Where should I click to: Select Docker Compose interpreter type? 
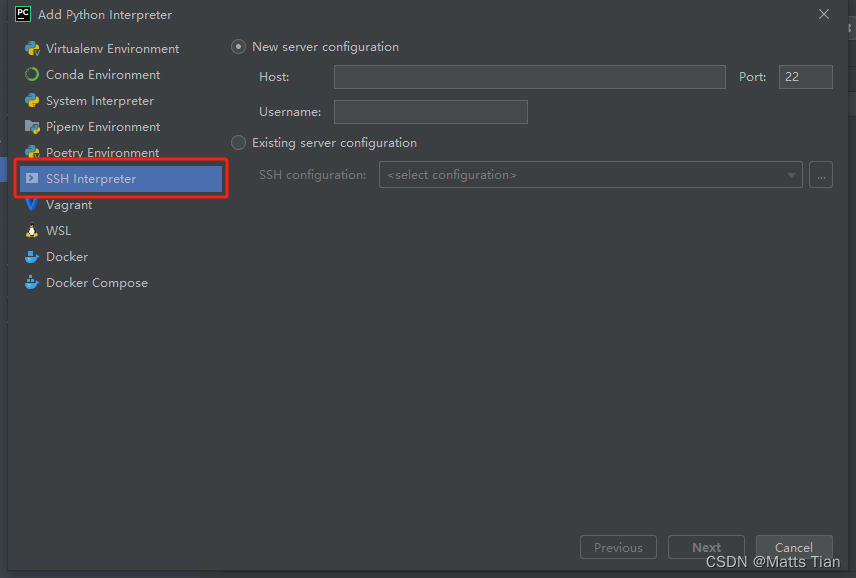click(x=121, y=283)
